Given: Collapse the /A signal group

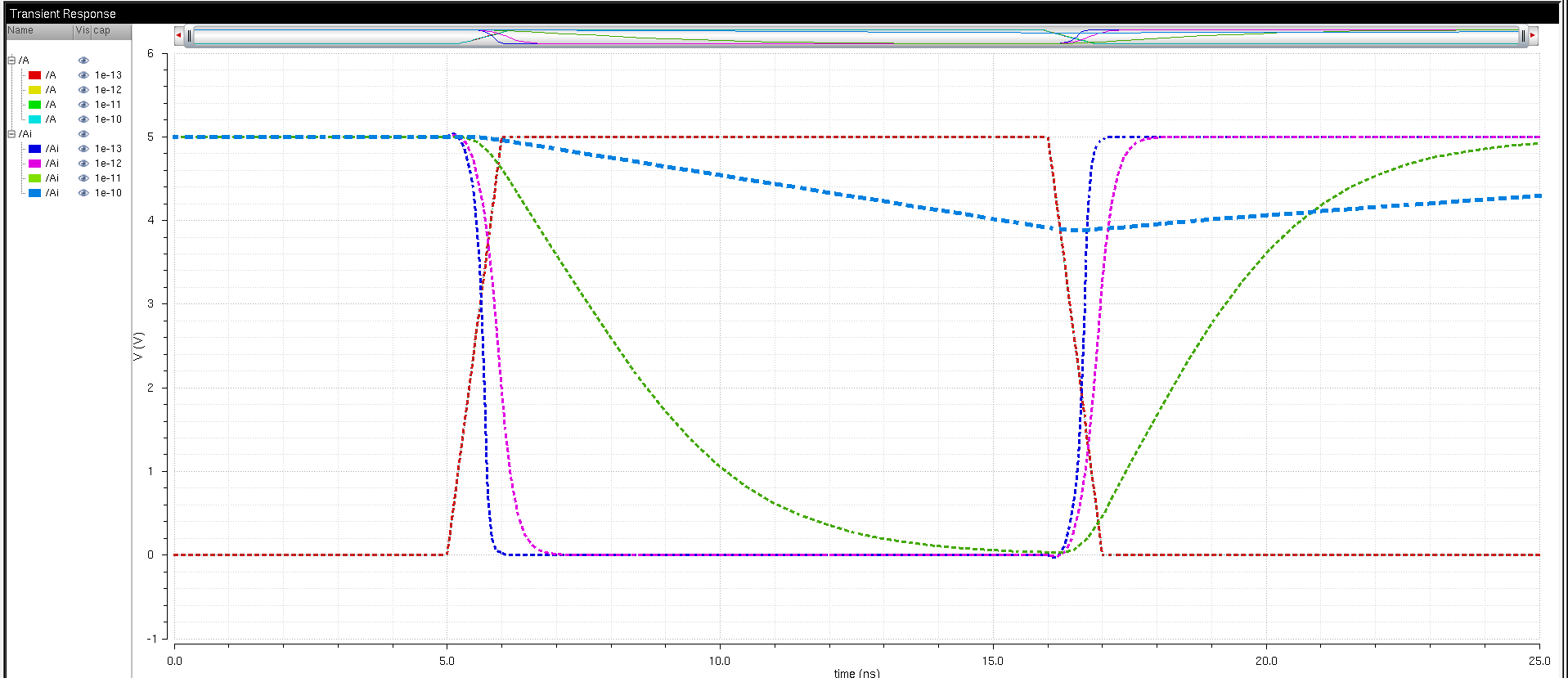Looking at the screenshot, I should point(11,61).
